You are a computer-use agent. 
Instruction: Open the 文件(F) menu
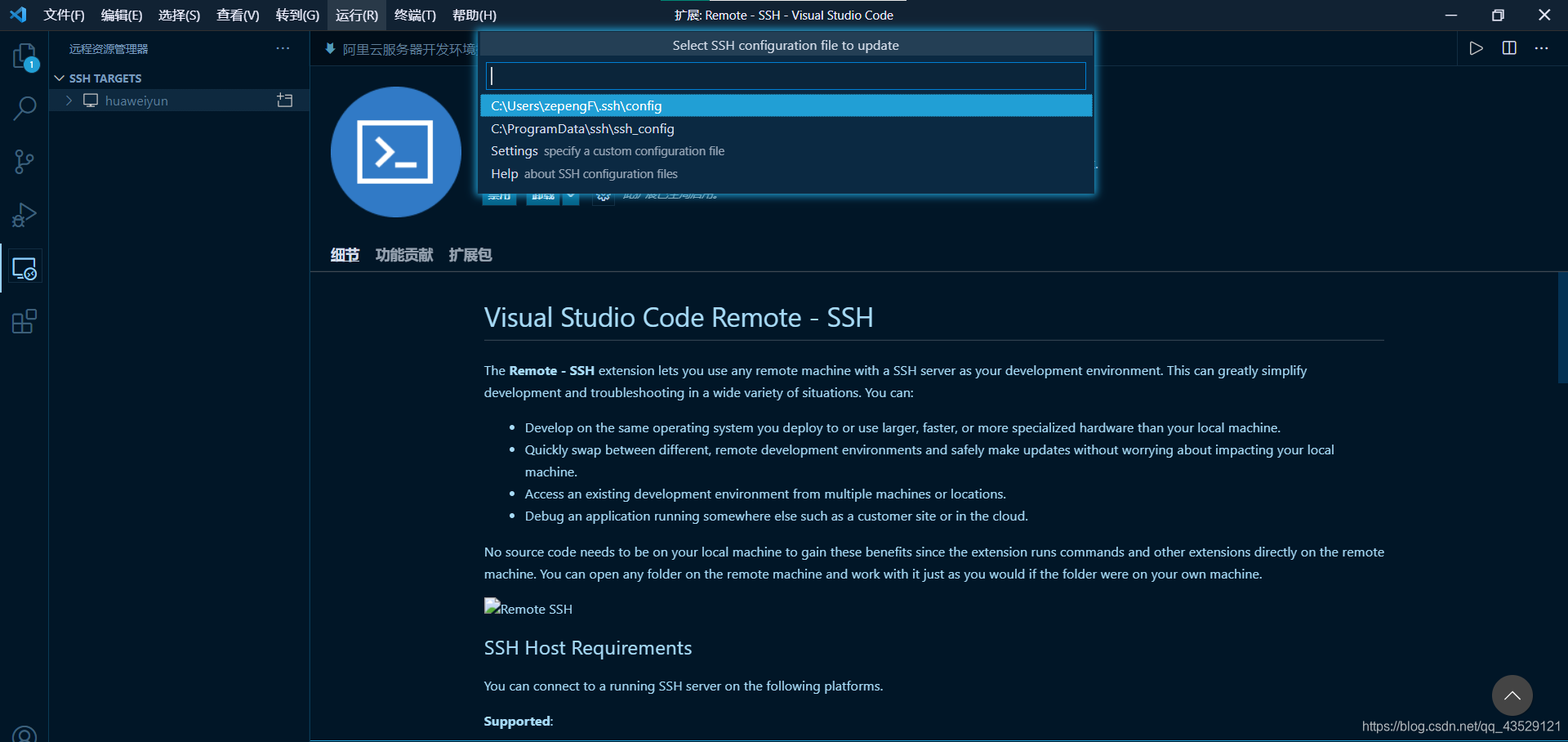point(64,15)
